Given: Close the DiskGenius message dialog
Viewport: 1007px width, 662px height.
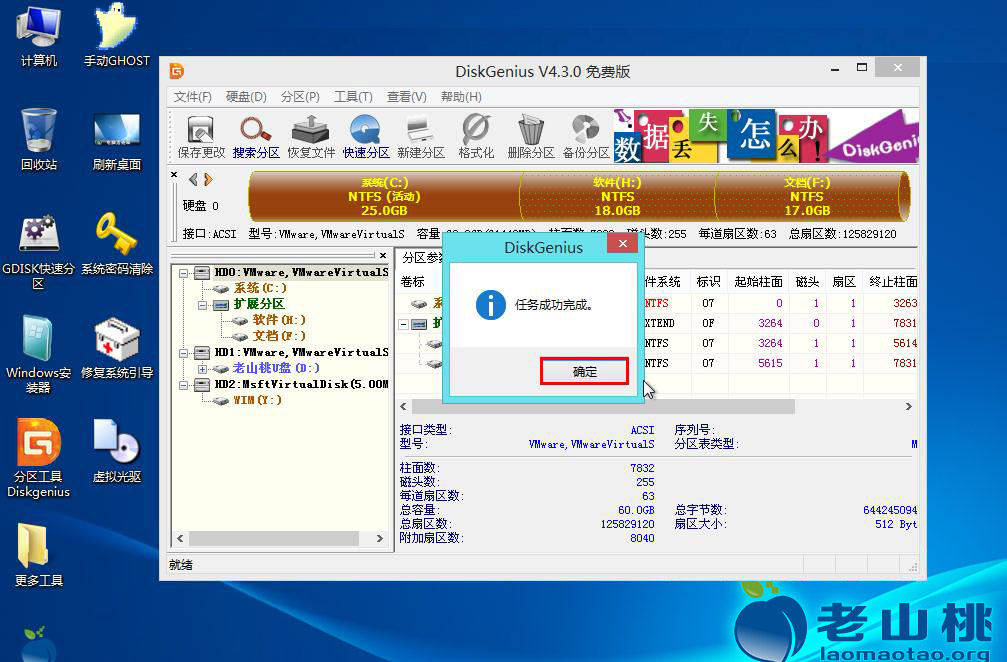Looking at the screenshot, I should click(622, 243).
